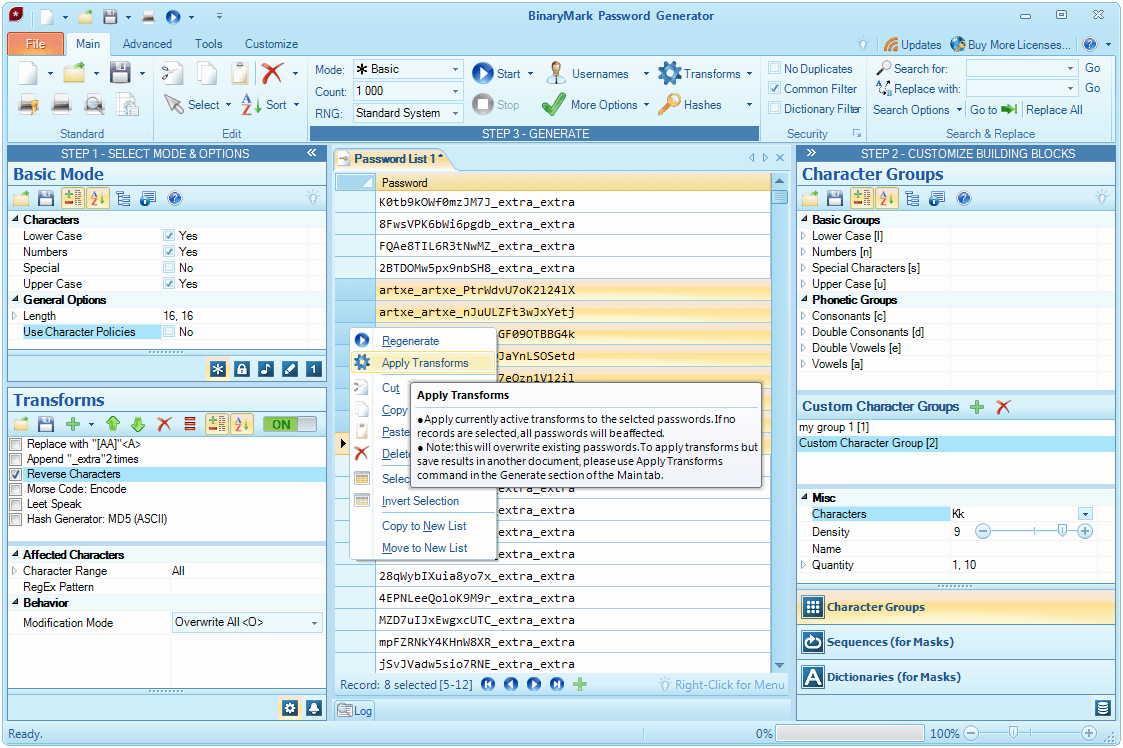
Task: Open help in Character Groups toolbar
Action: point(964,198)
